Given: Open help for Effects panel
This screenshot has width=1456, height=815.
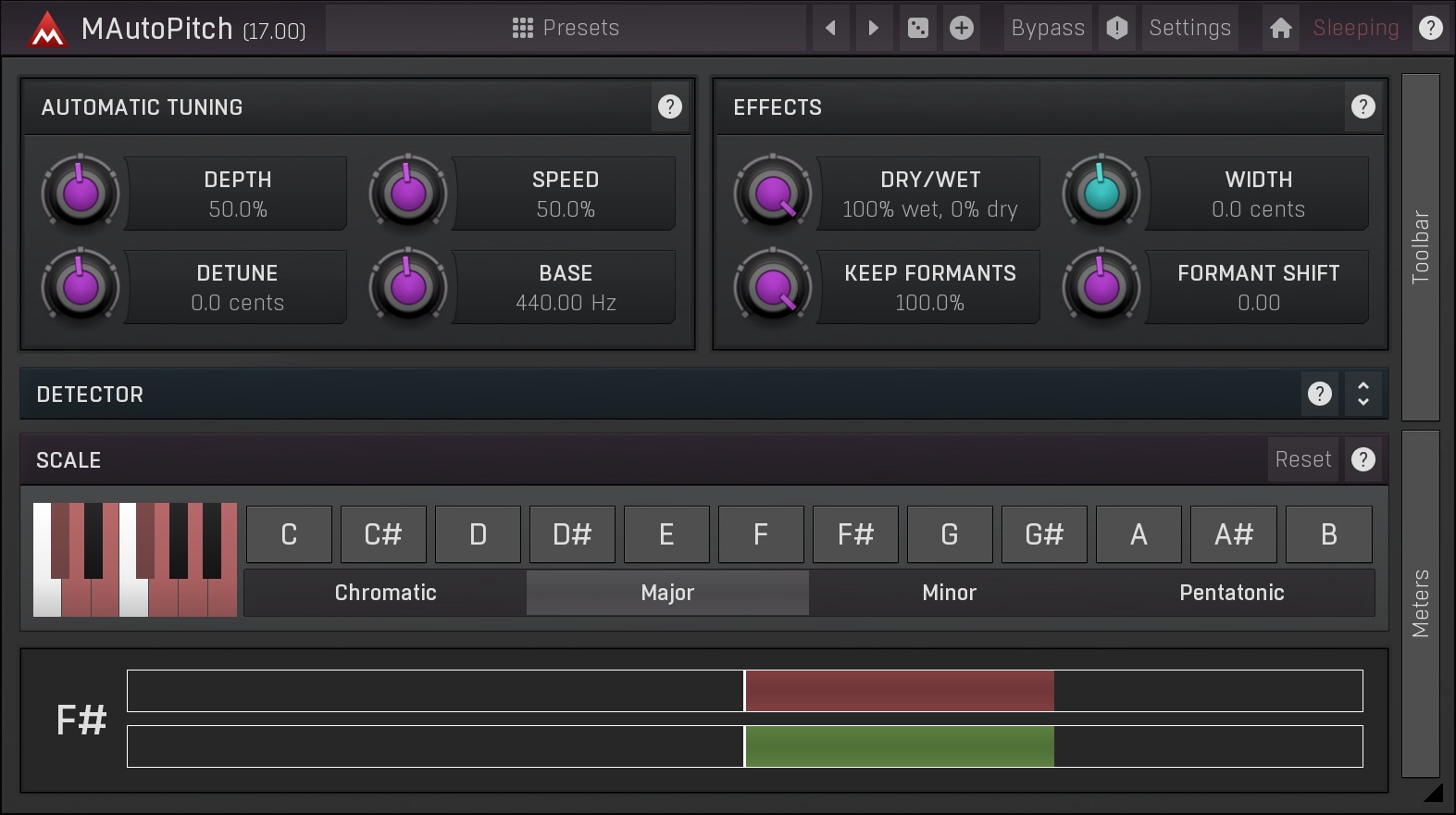Looking at the screenshot, I should [x=1363, y=107].
